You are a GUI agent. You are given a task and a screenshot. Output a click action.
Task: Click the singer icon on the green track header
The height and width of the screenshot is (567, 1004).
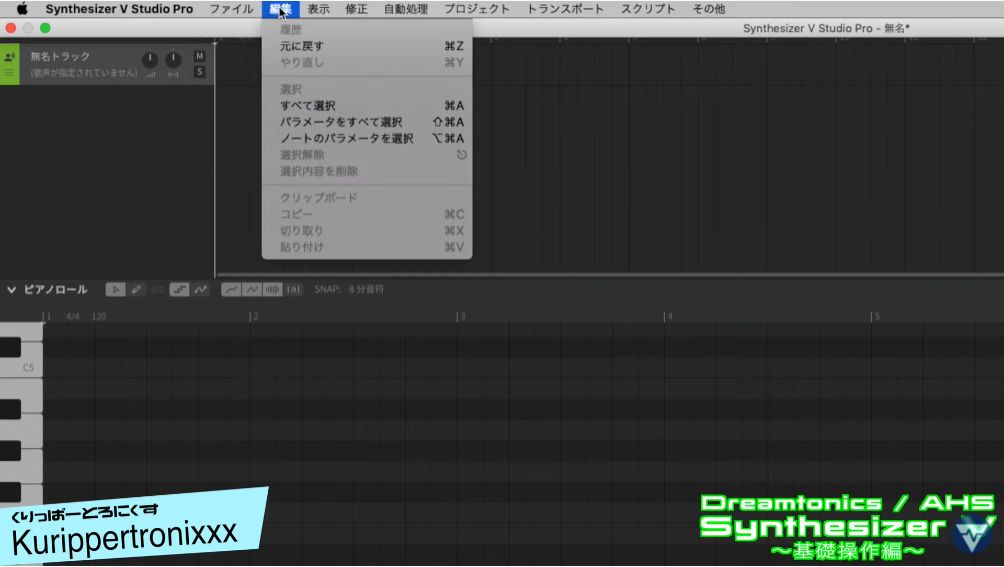click(10, 57)
